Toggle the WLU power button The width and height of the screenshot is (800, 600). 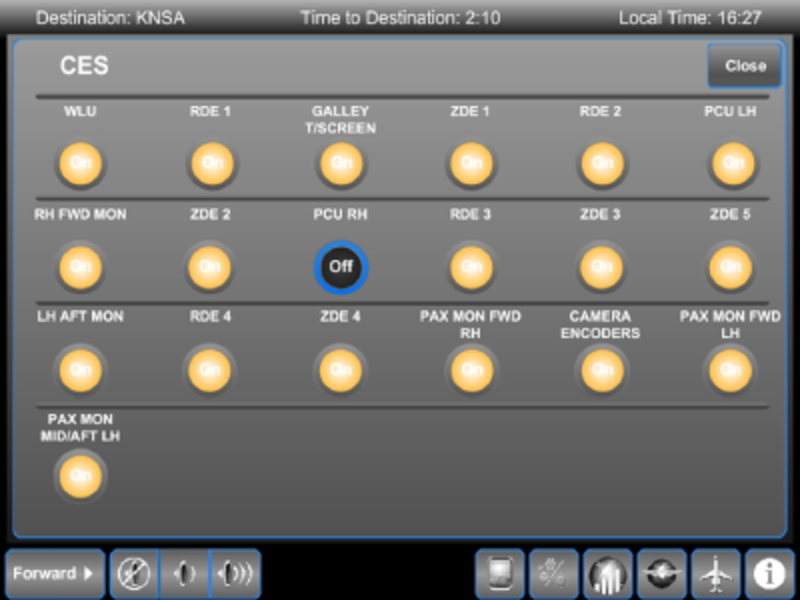(80, 163)
